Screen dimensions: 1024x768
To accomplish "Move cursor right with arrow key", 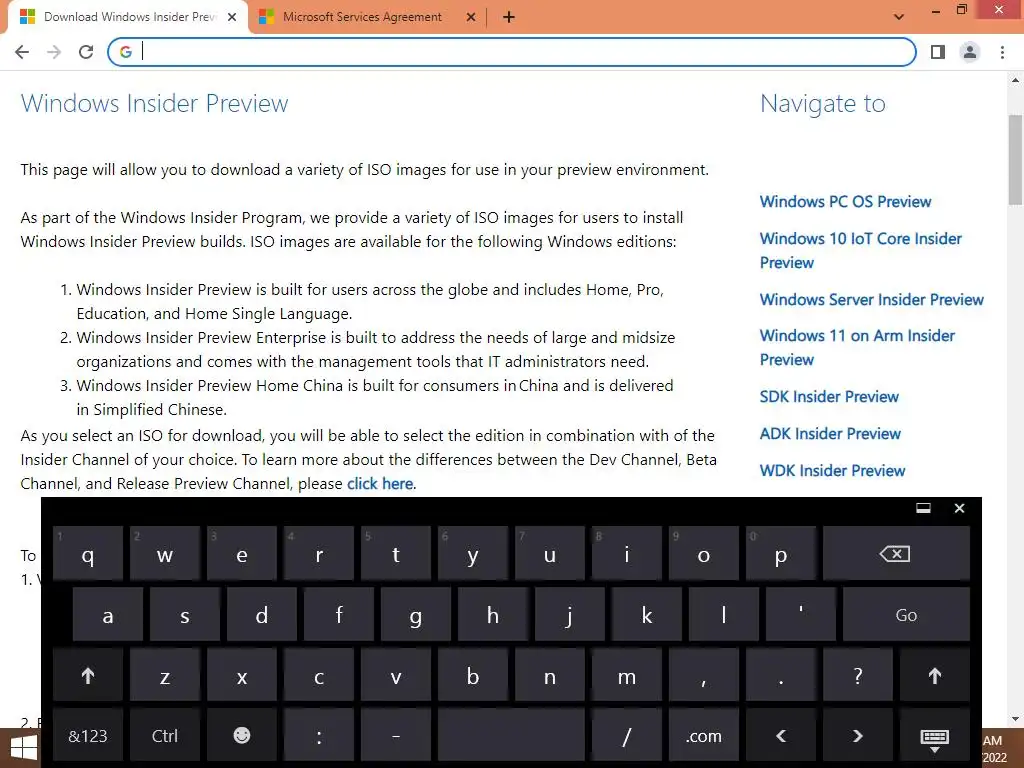I will 857,736.
